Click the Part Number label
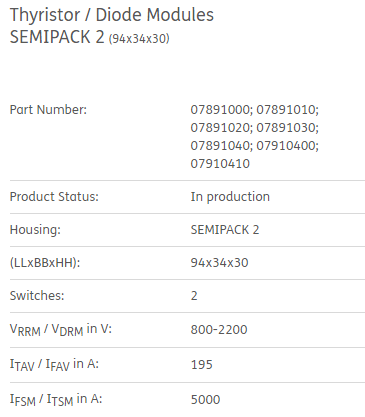This screenshot has width=365, height=417. [x=48, y=110]
